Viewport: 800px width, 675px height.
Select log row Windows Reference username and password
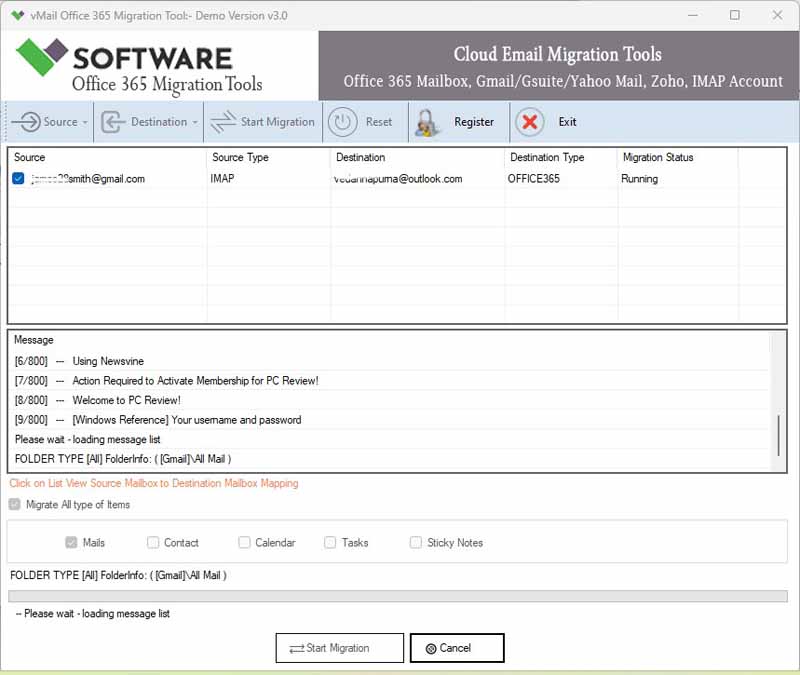point(390,419)
